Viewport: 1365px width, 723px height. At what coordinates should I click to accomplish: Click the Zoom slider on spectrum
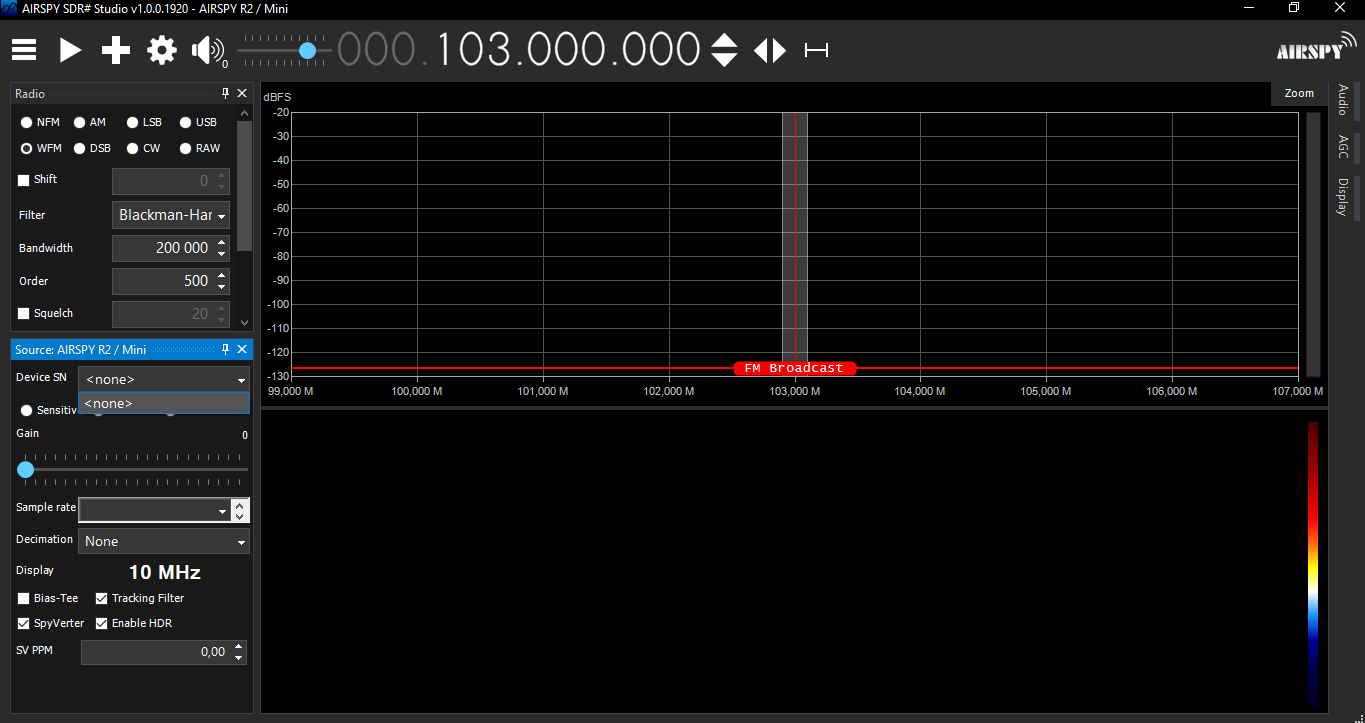point(1313,244)
